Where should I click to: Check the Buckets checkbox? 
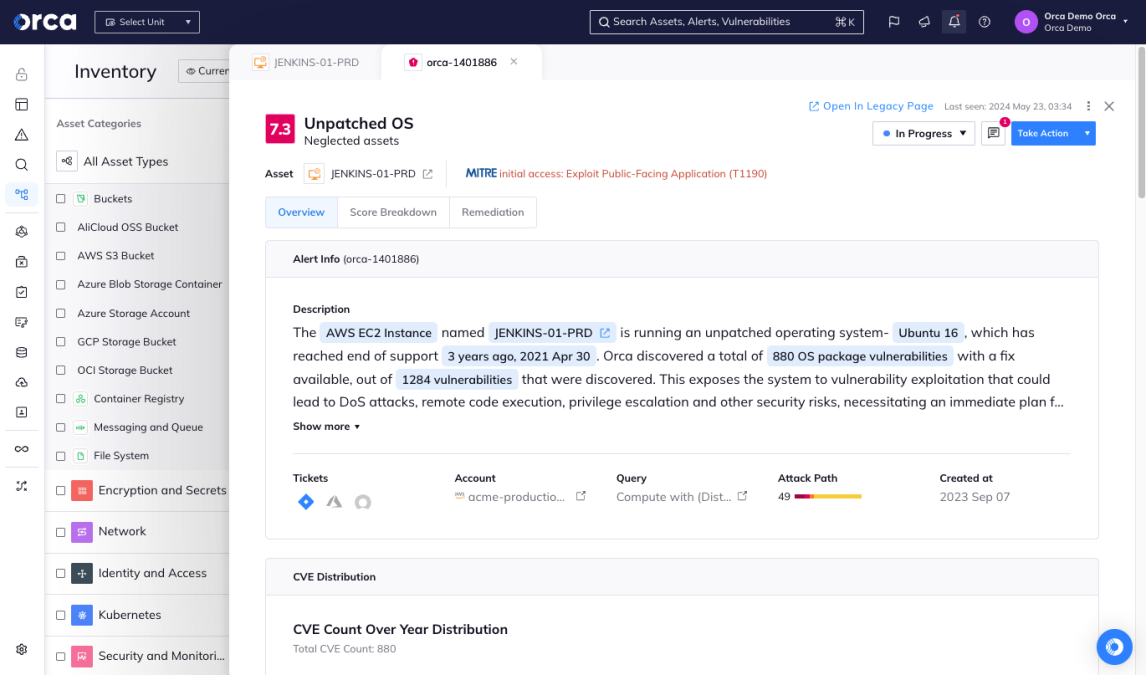pos(61,199)
